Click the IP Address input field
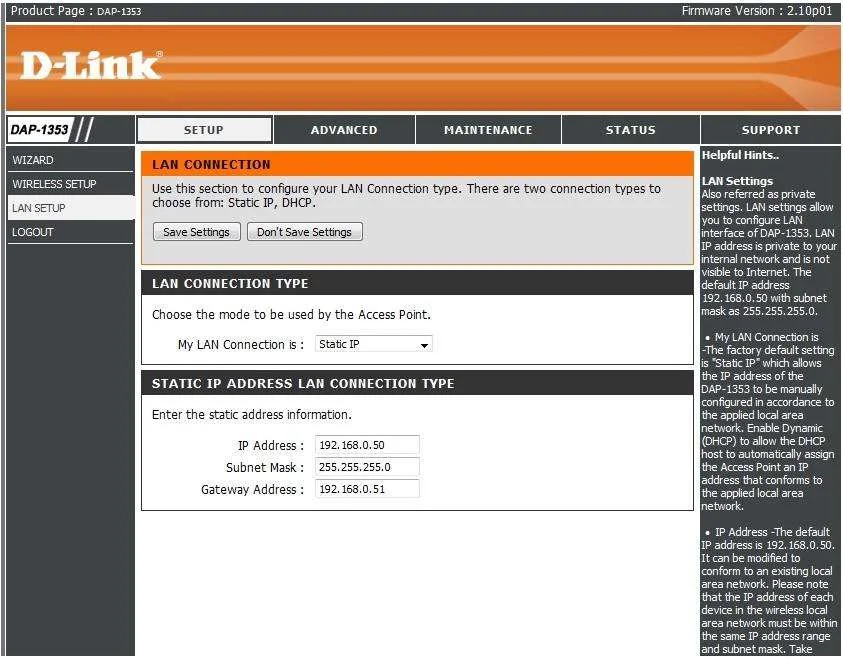Image resolution: width=843 pixels, height=658 pixels. tap(367, 445)
